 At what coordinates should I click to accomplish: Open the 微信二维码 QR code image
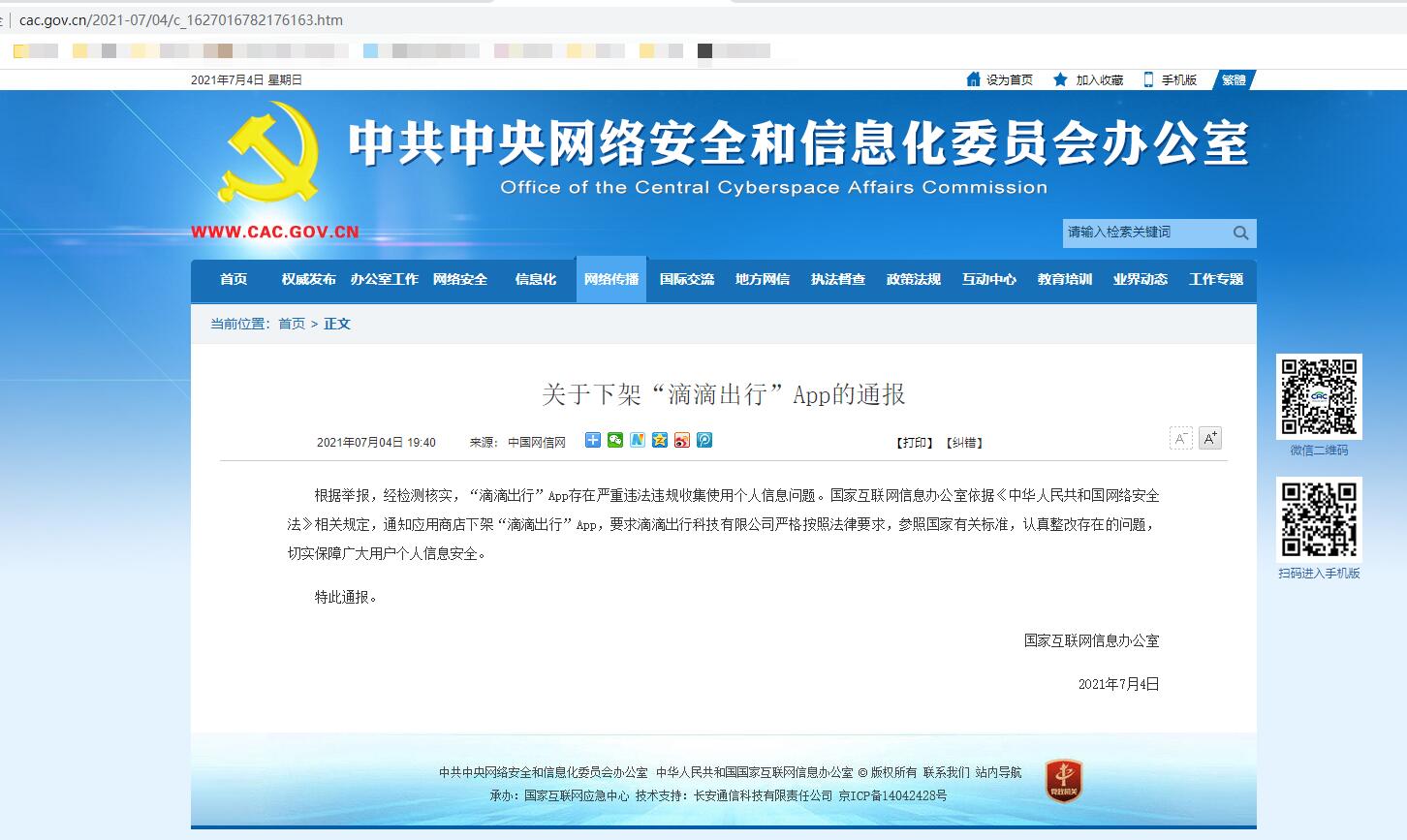click(1319, 396)
